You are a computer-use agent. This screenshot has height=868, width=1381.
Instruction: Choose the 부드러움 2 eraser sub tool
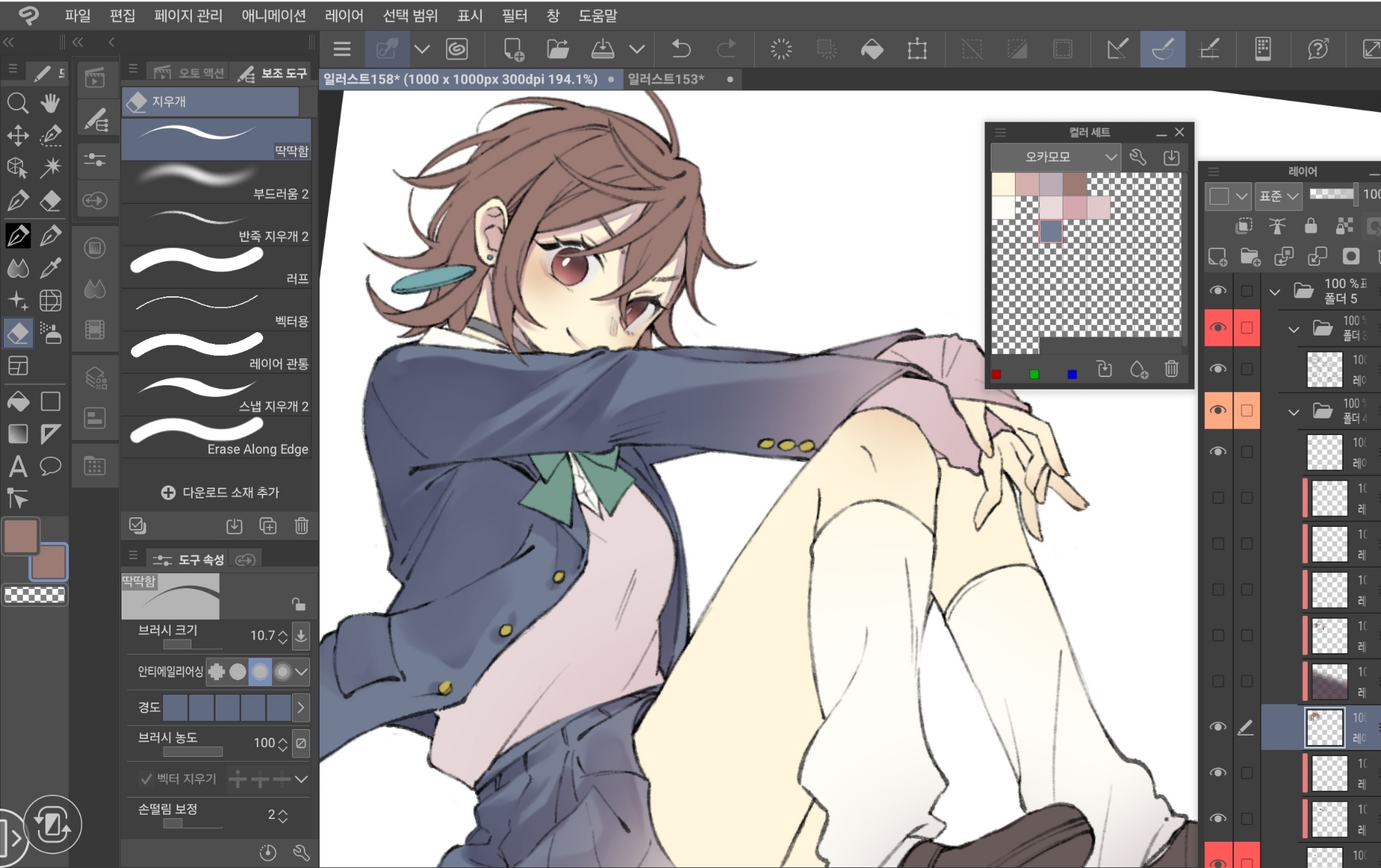click(215, 182)
